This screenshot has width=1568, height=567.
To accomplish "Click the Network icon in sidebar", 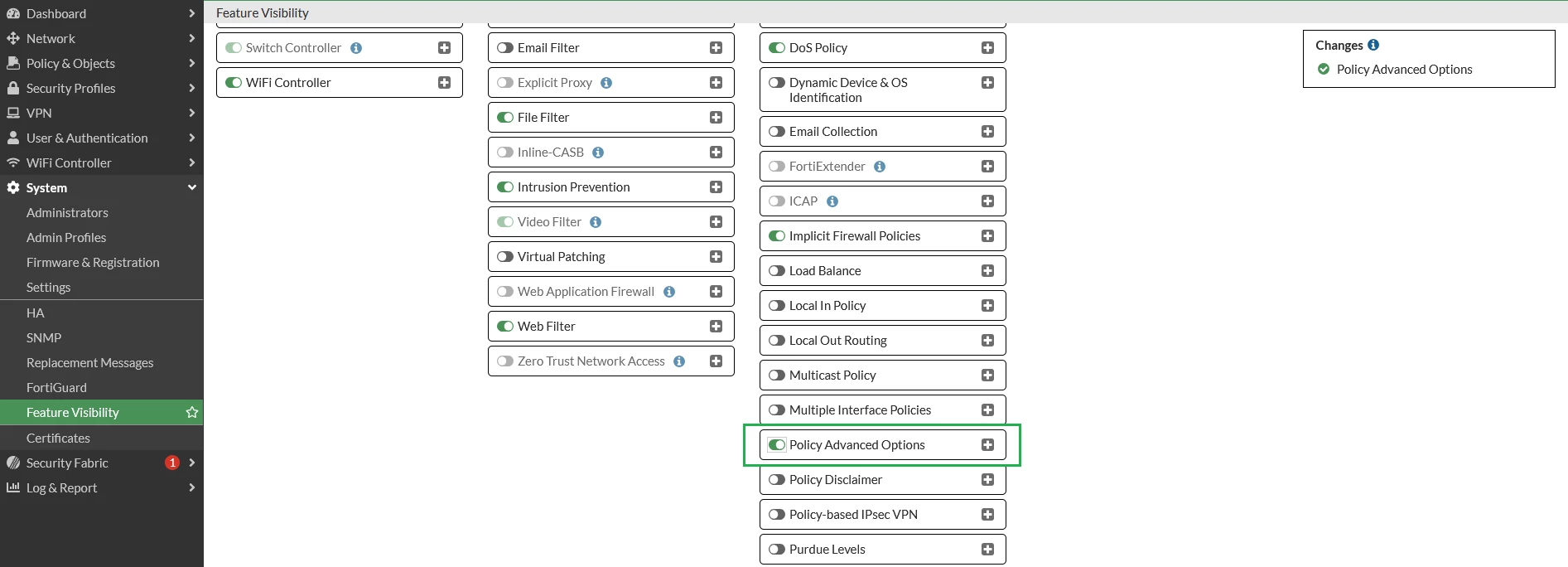I will 13,38.
